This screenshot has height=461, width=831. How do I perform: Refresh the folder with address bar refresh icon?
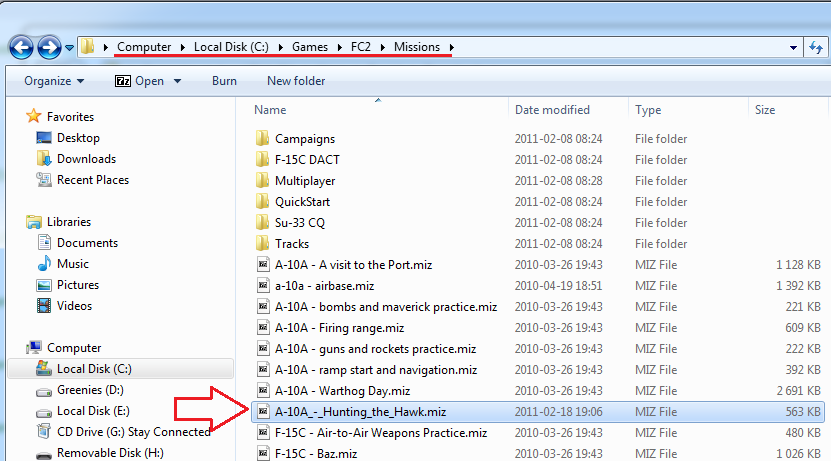[816, 48]
